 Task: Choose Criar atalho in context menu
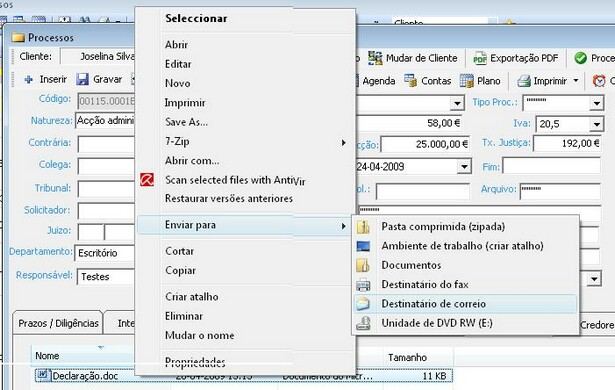pos(192,297)
